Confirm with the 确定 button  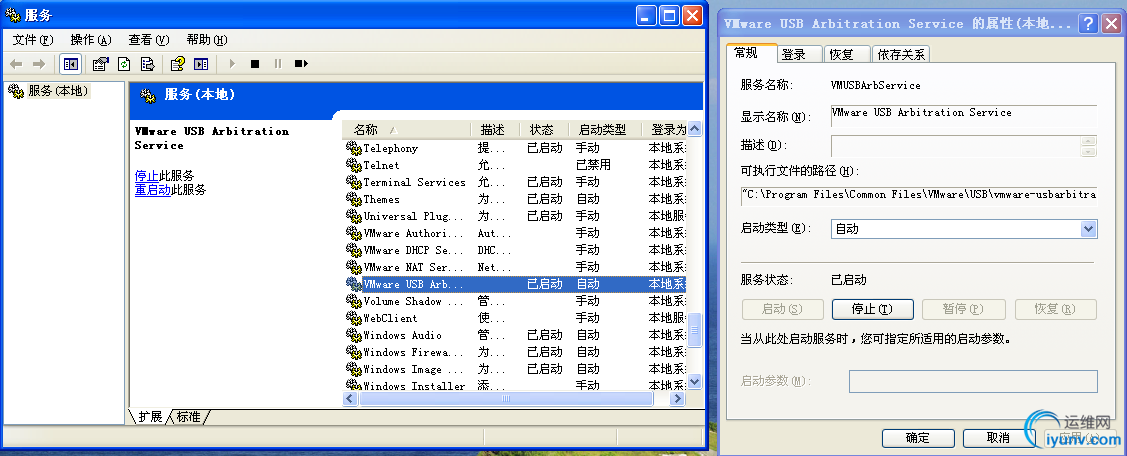pyautogui.click(x=919, y=438)
